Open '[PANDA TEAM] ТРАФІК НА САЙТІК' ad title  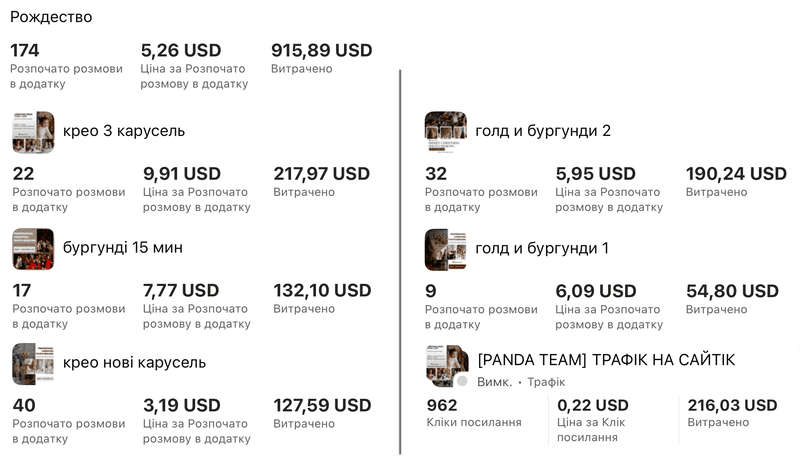pyautogui.click(x=606, y=360)
